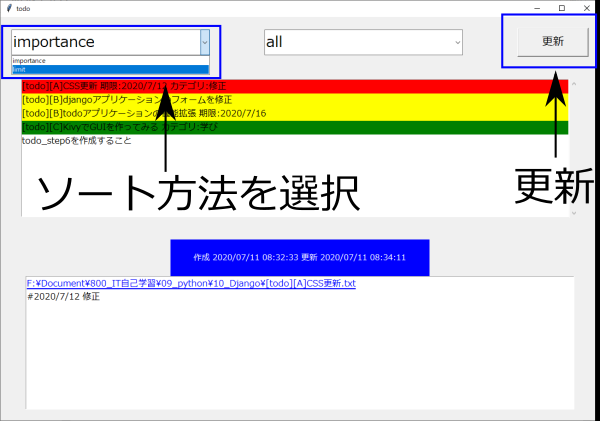Close the todo window
The width and height of the screenshot is (600, 421).
coord(587,8)
